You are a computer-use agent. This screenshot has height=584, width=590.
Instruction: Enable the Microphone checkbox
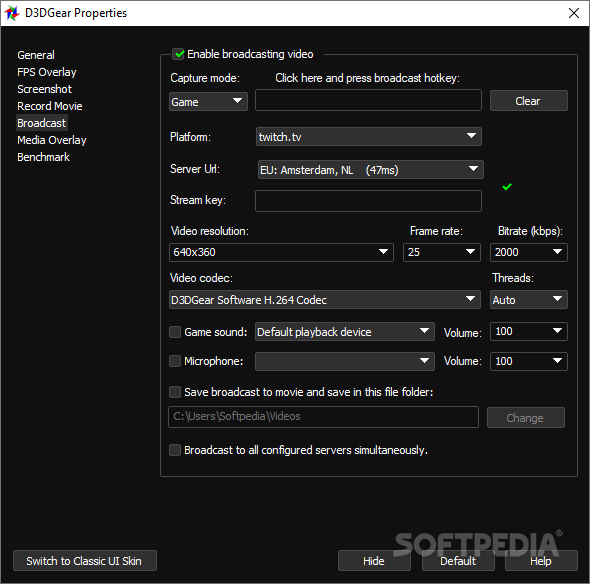pos(175,361)
